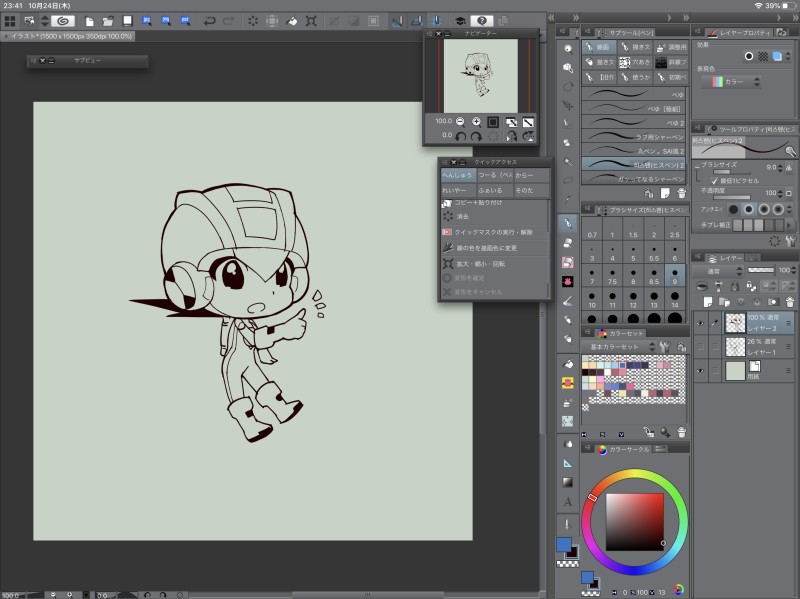Click 拡大・縮小・回転 in Quick Access
The height and width of the screenshot is (599, 800).
click(x=480, y=264)
